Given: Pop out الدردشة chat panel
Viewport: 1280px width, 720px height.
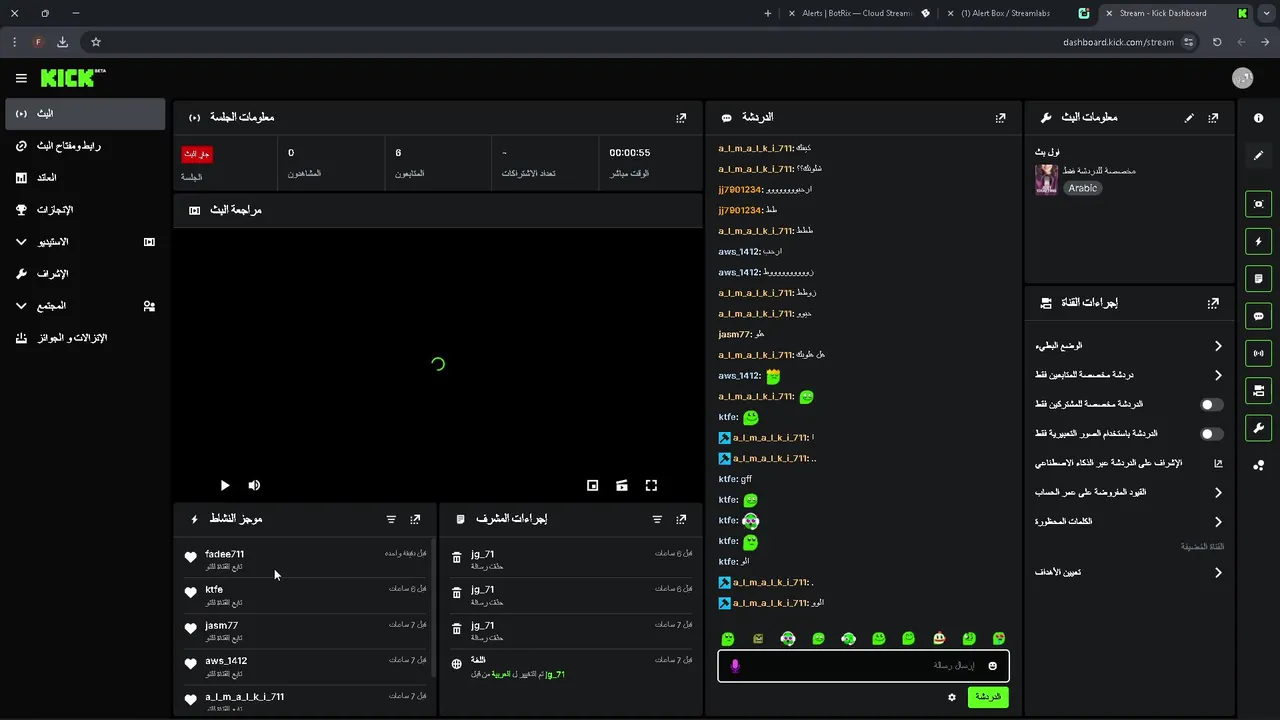Looking at the screenshot, I should click(x=1000, y=117).
